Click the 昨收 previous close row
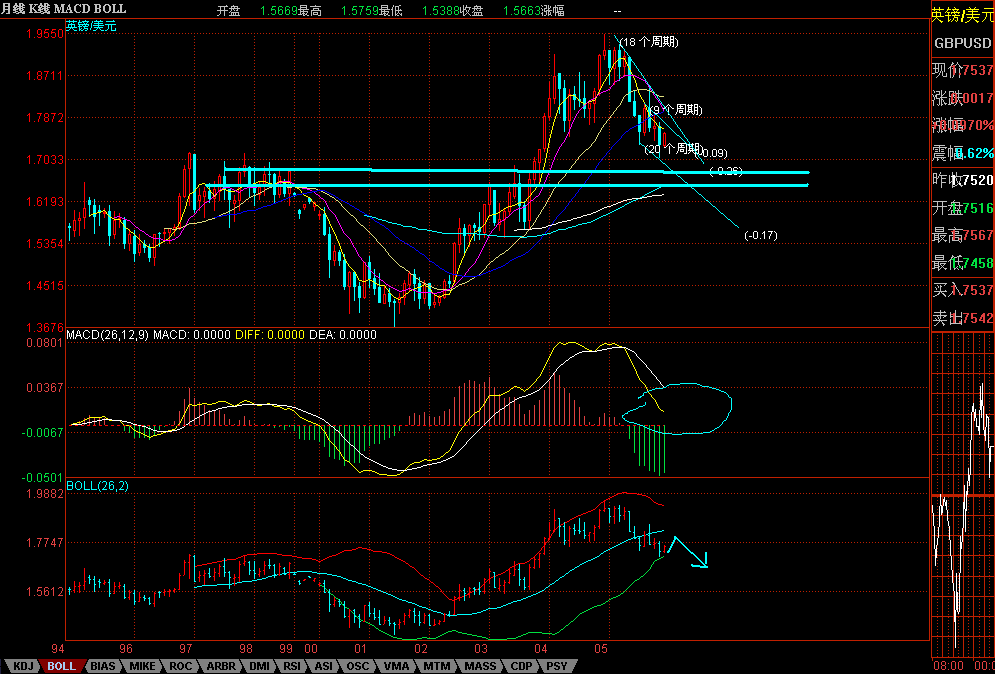This screenshot has height=674, width=995. coord(963,180)
